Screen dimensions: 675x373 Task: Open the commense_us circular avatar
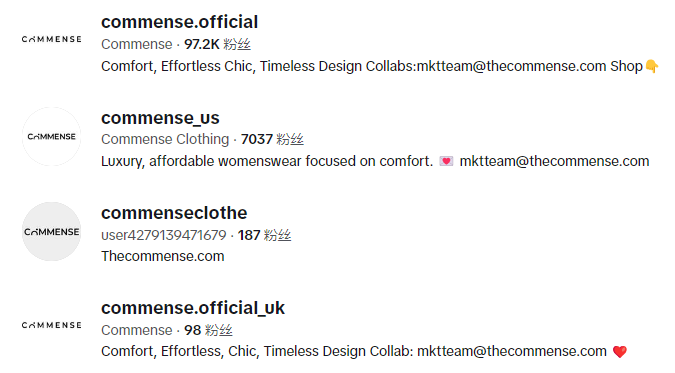tap(52, 137)
